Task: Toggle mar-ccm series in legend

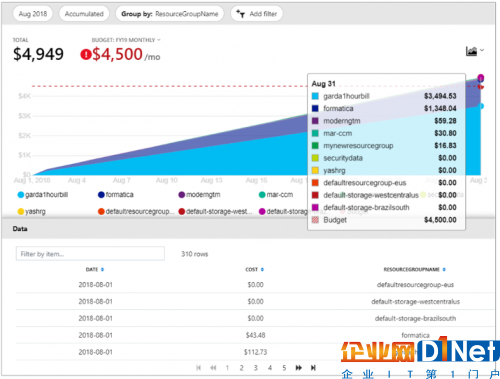Action: 276,195
